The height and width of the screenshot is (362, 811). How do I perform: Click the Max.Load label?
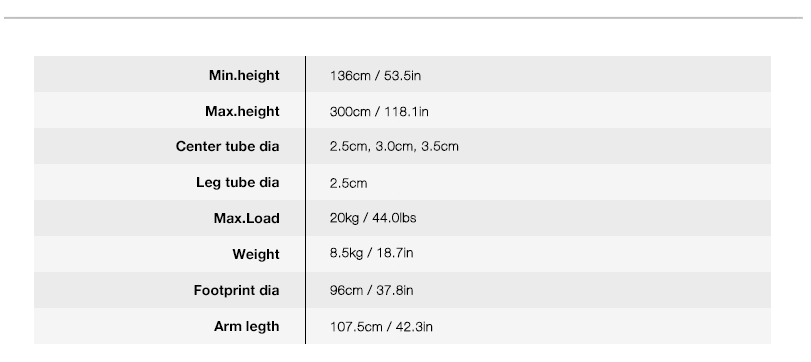click(247, 218)
